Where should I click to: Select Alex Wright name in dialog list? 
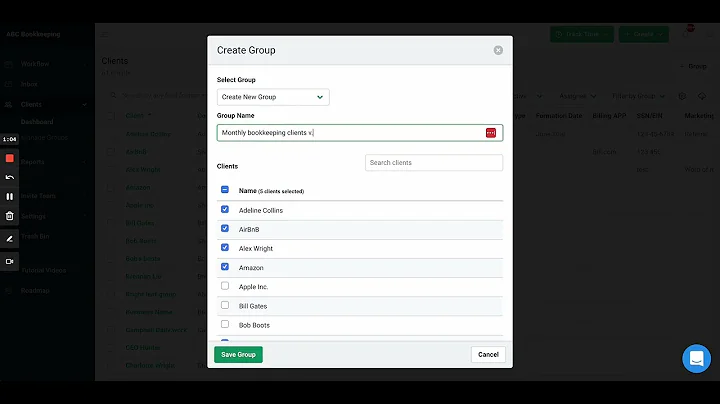[256, 248]
